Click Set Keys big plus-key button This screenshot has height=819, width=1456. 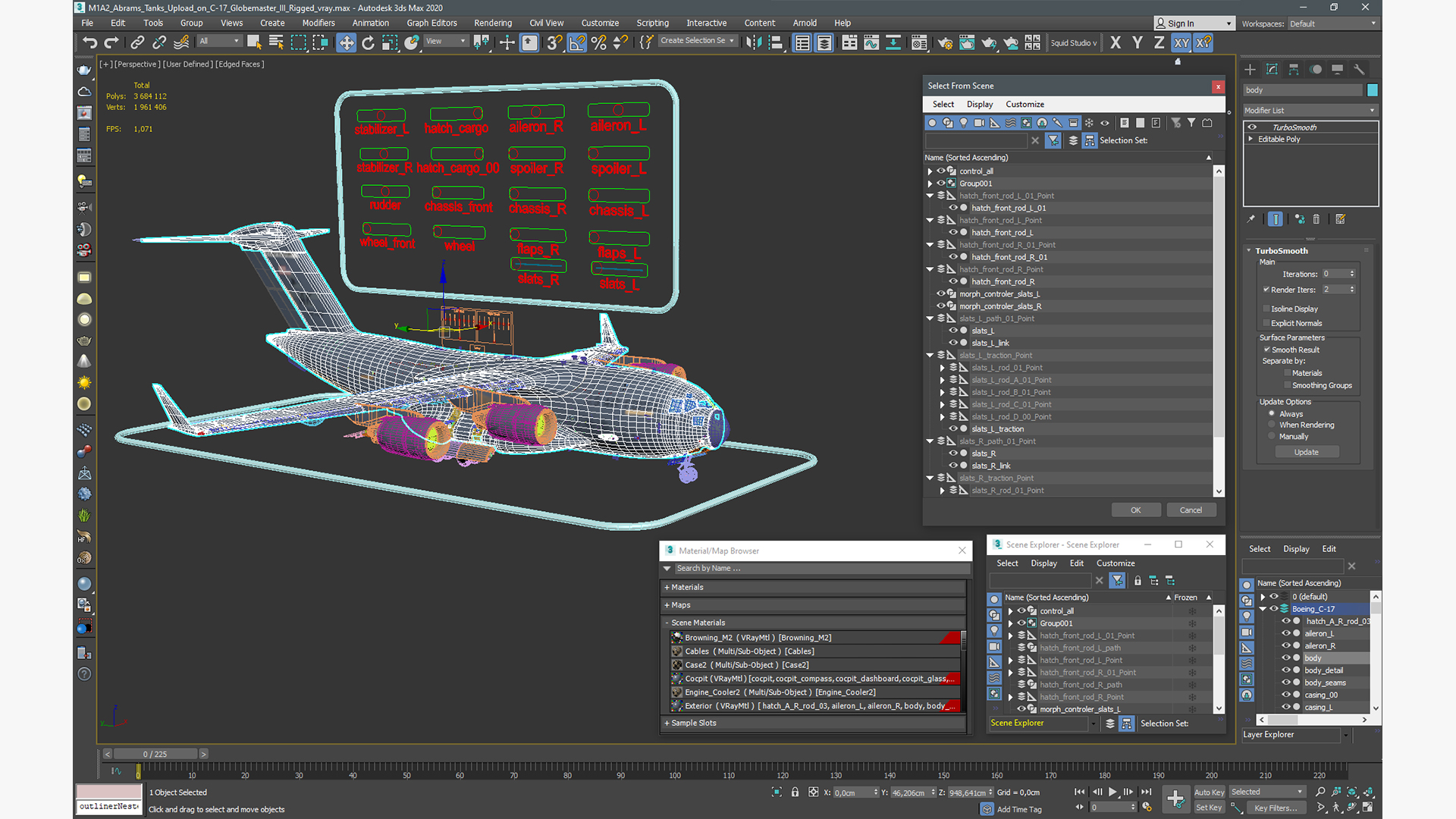click(x=1175, y=799)
